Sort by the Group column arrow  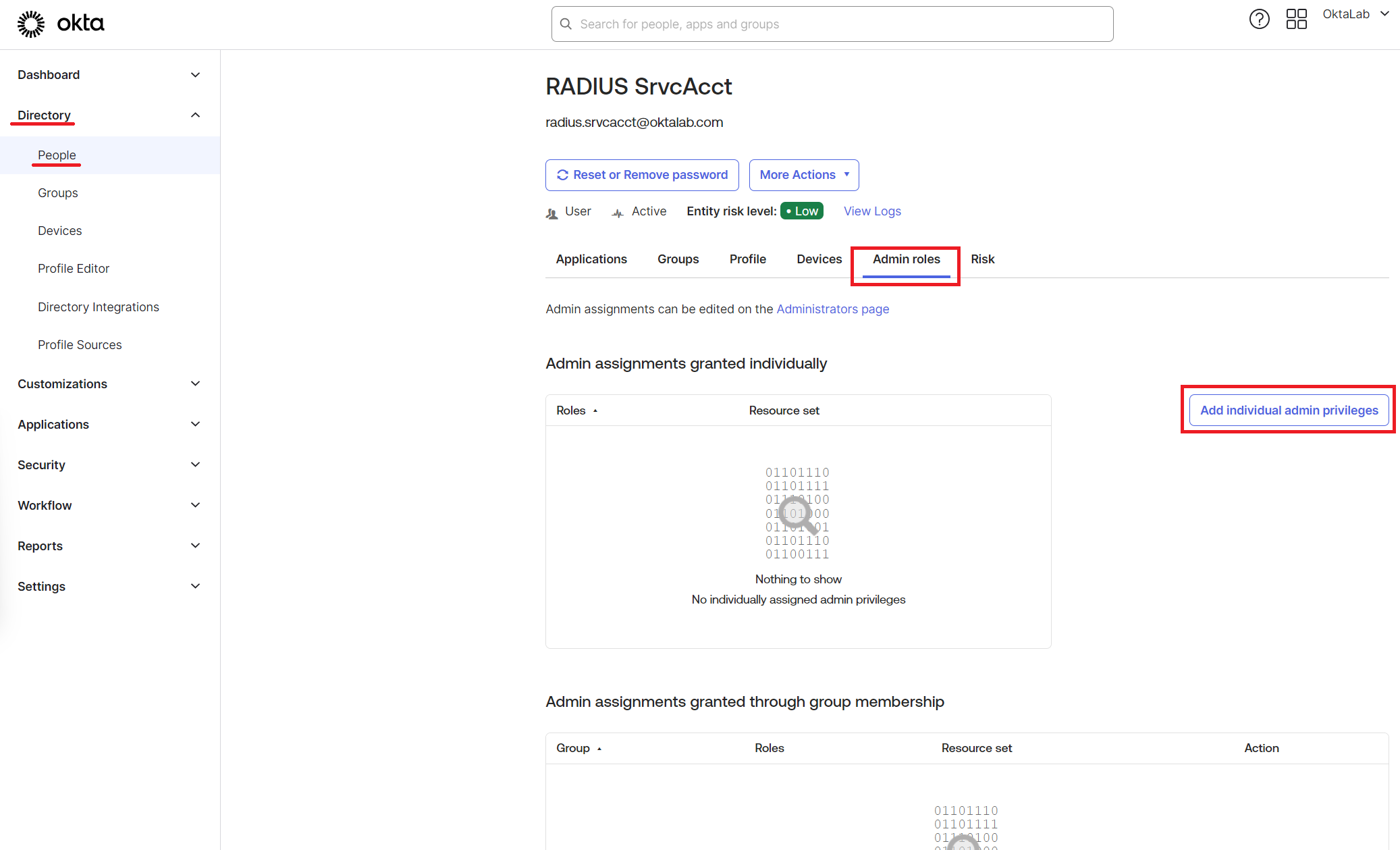coord(599,749)
